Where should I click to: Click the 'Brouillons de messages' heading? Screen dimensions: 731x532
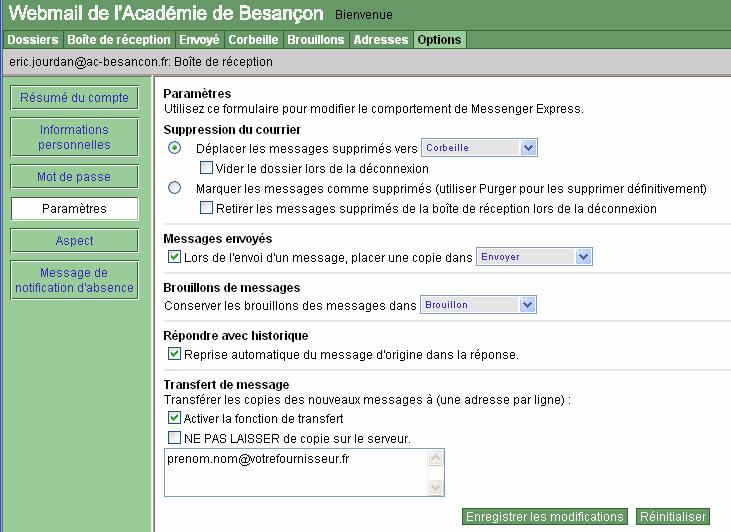click(232, 288)
